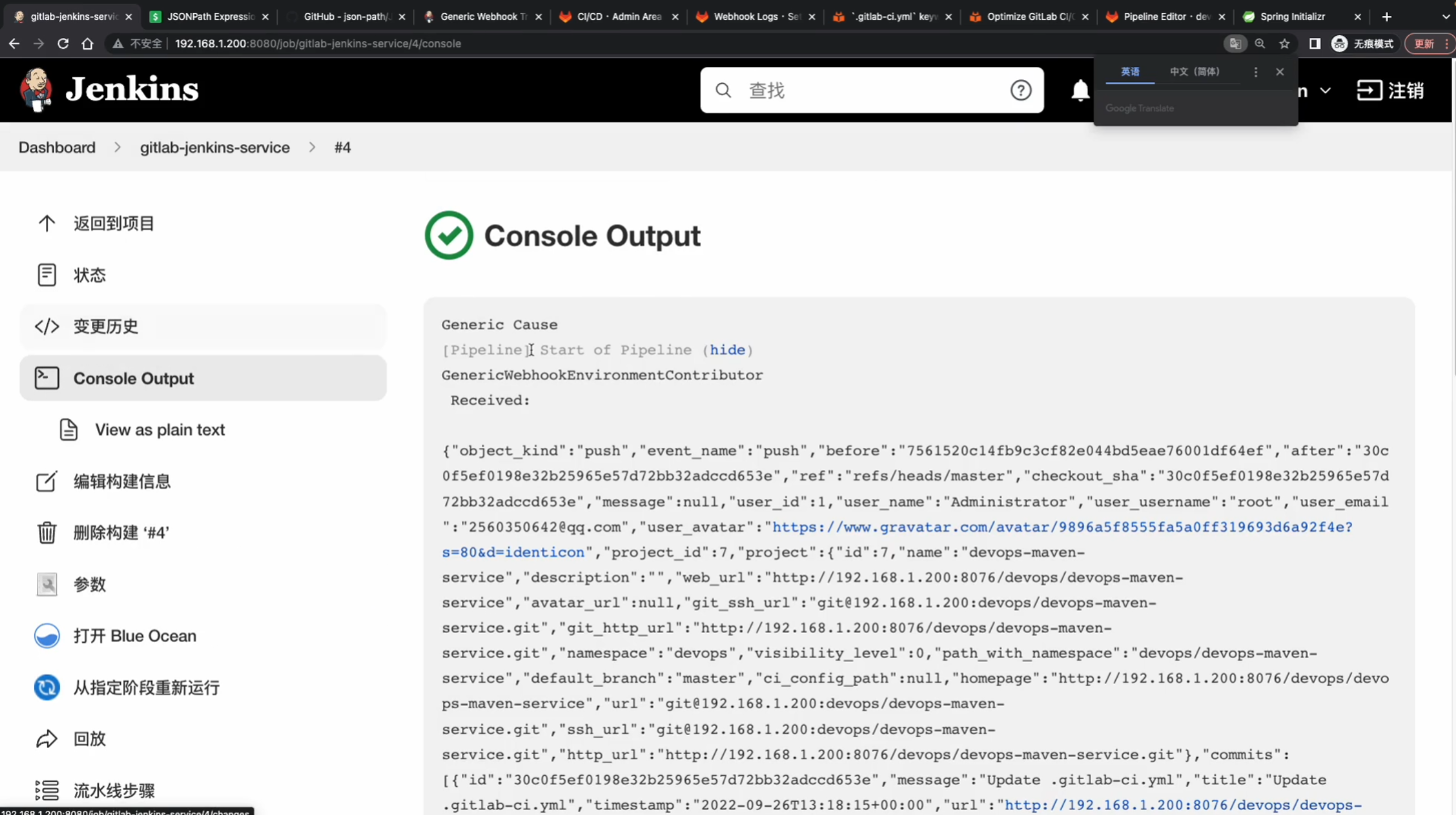This screenshot has width=1456, height=815.
Task: Switch to the GitHub json-path tab
Action: pos(346,16)
